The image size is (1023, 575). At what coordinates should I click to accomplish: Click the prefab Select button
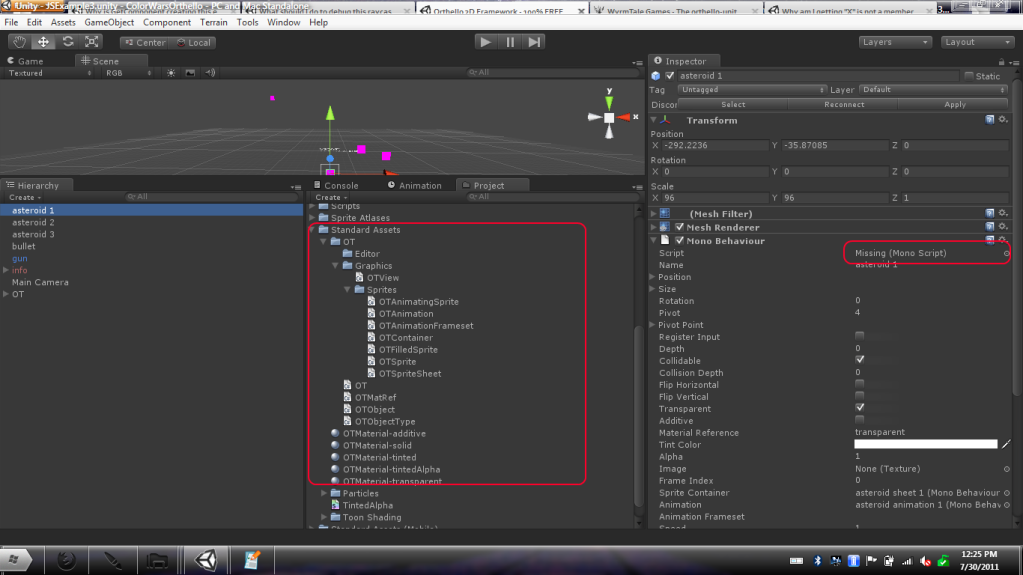coord(733,104)
